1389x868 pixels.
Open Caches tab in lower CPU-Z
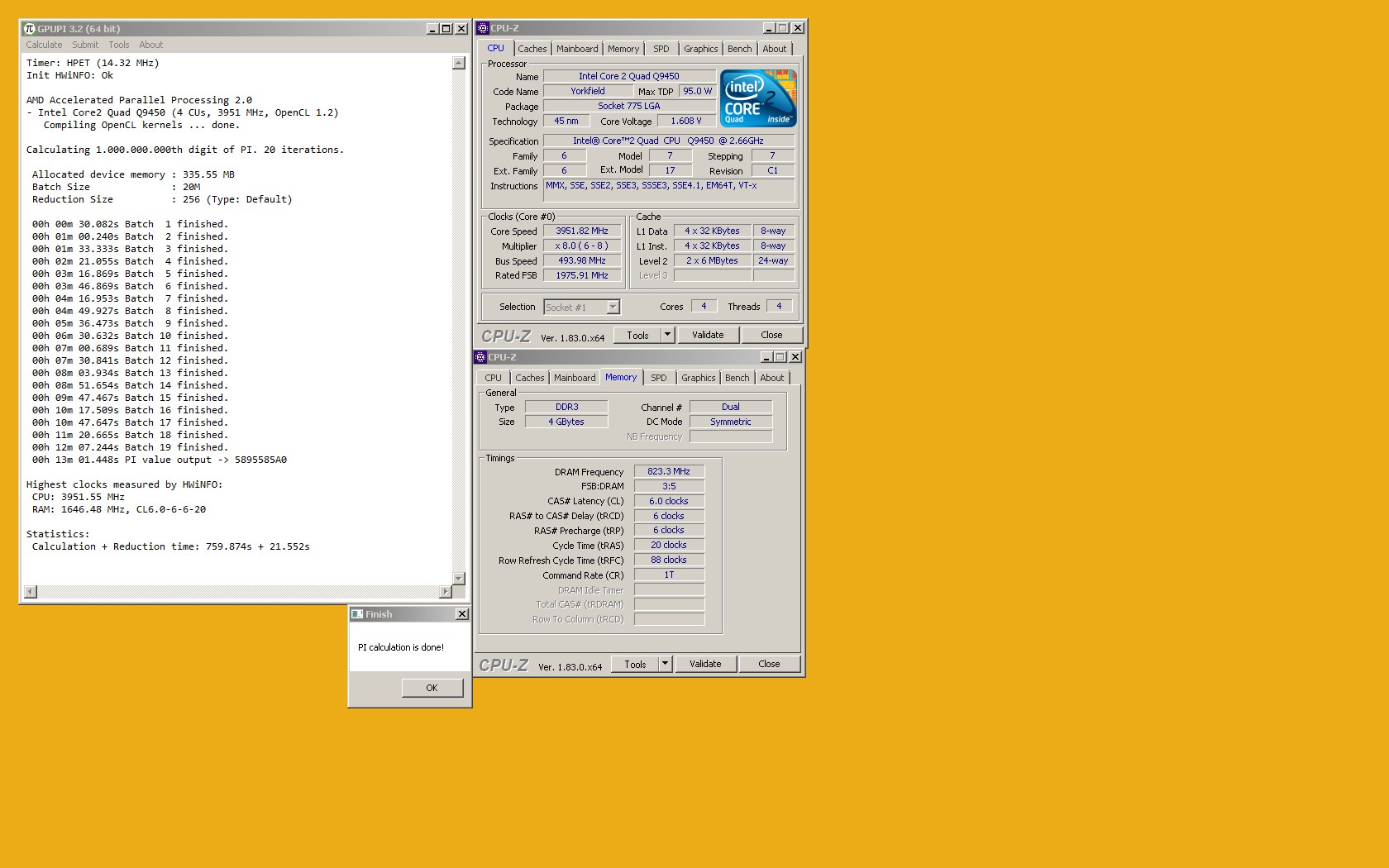(x=529, y=378)
